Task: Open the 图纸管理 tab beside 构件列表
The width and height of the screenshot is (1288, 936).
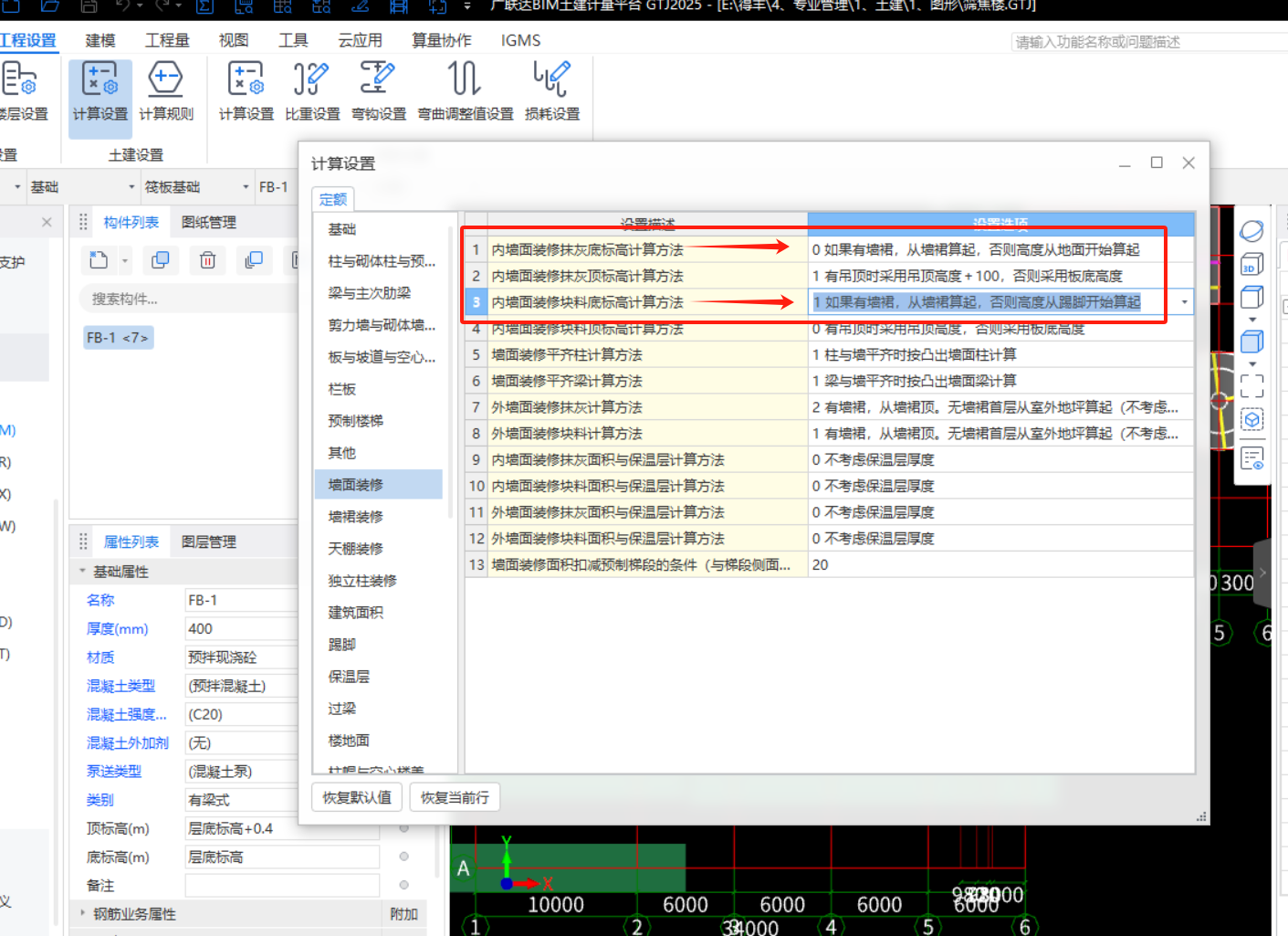Action: coord(208,222)
